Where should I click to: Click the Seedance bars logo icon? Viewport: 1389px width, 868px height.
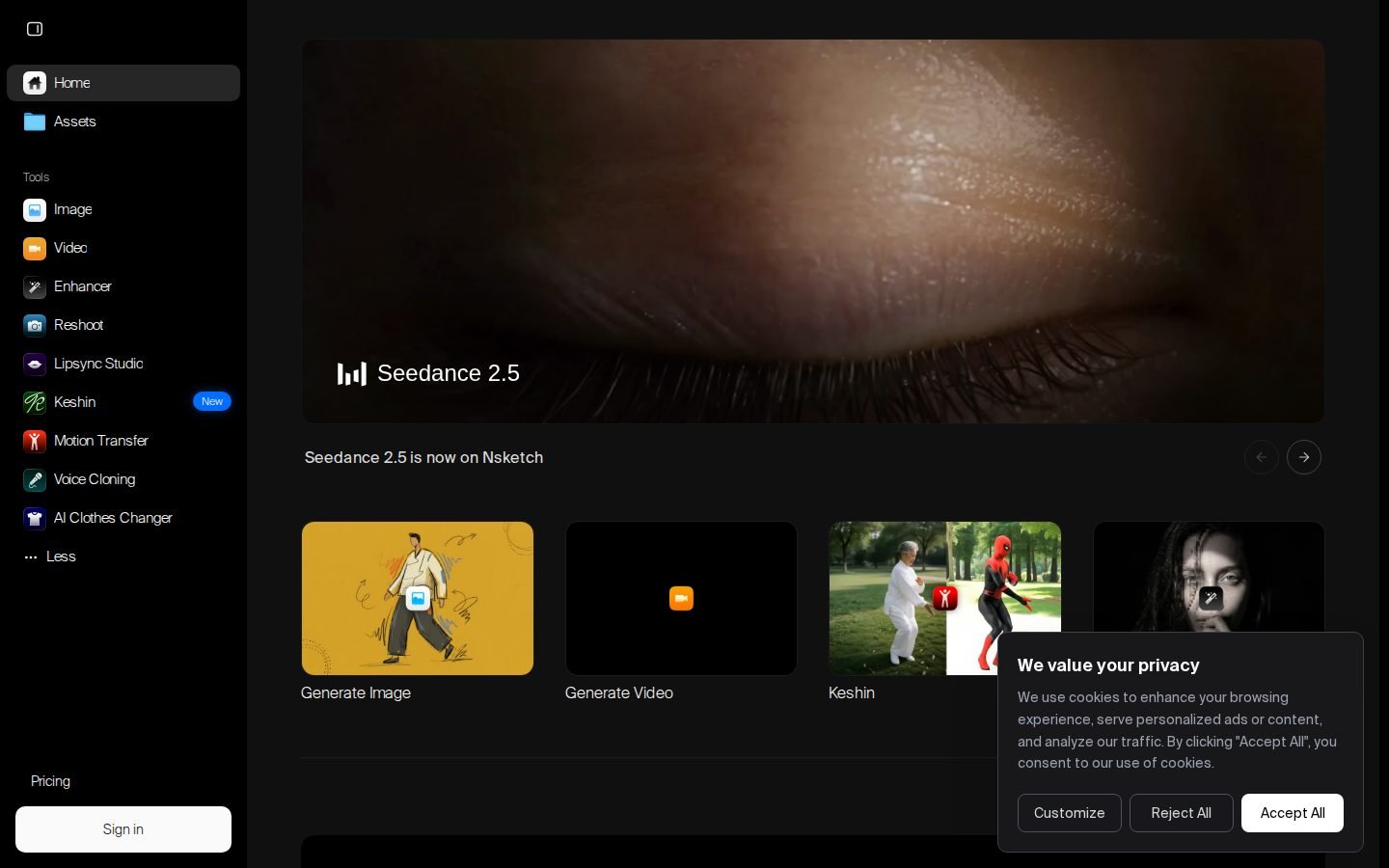[x=351, y=373]
